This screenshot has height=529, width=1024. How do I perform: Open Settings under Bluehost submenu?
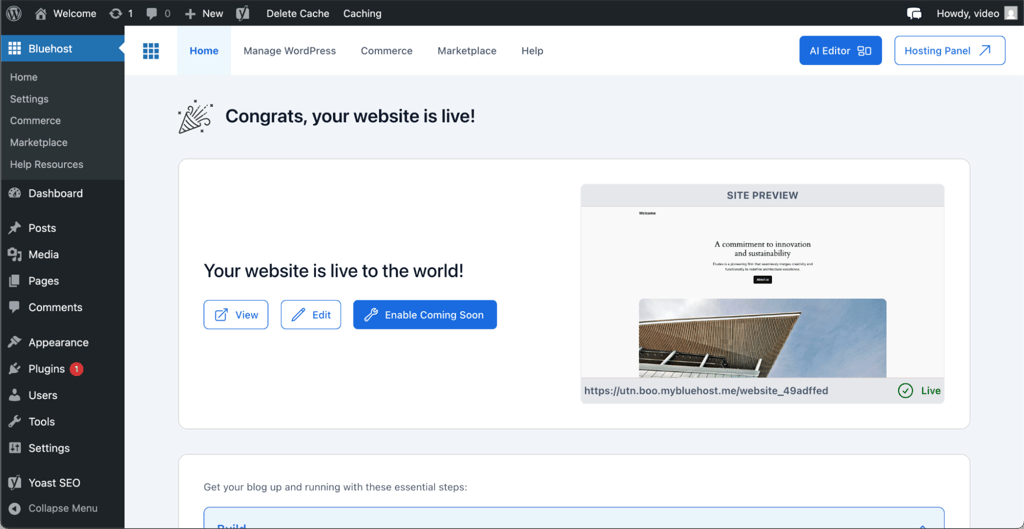(29, 99)
